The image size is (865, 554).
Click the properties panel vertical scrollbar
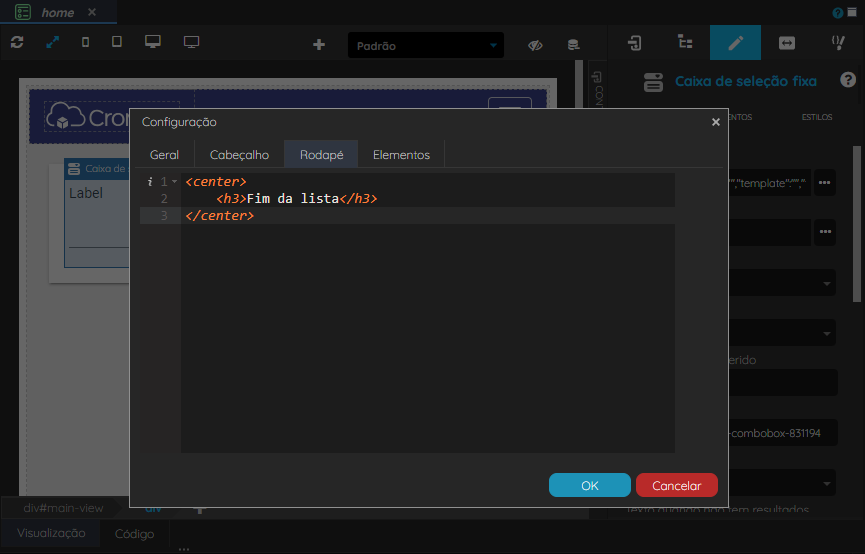pos(857,223)
